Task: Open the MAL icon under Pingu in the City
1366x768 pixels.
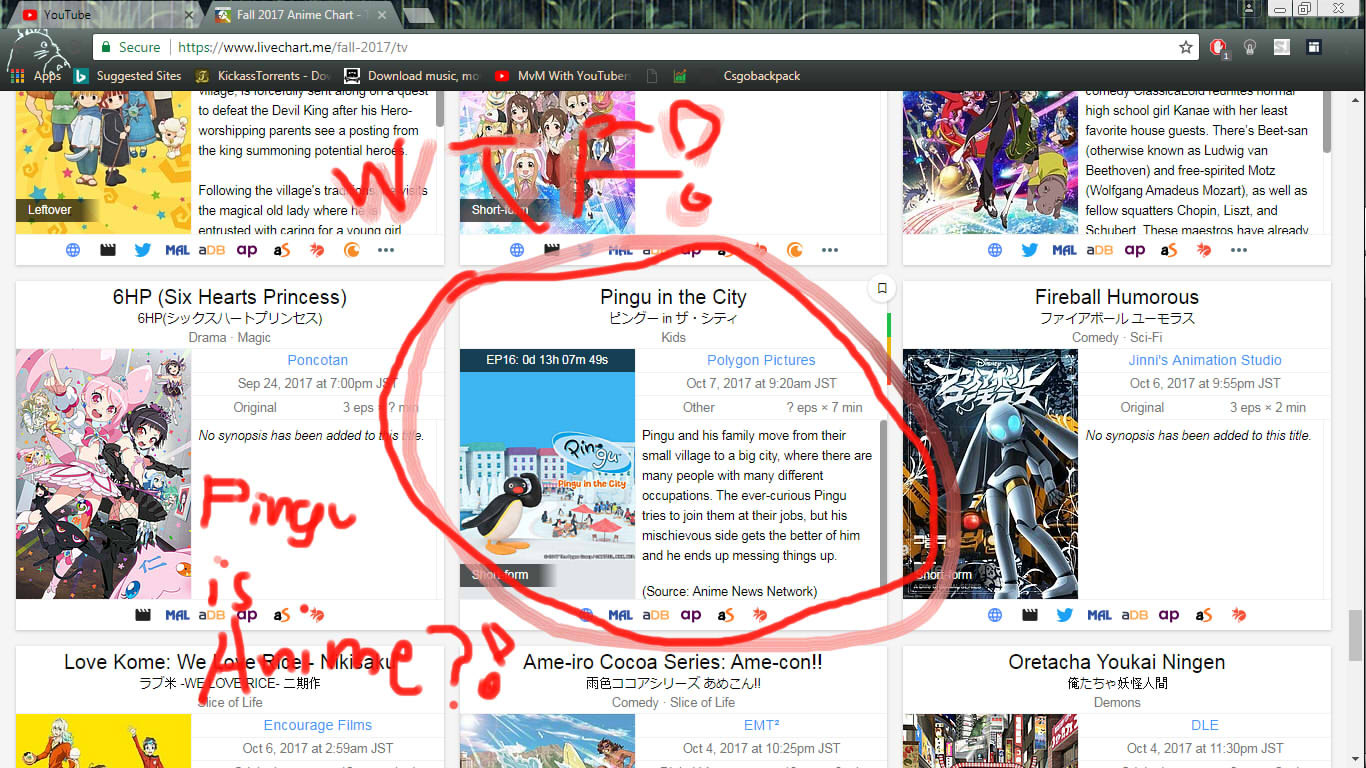Action: [621, 615]
